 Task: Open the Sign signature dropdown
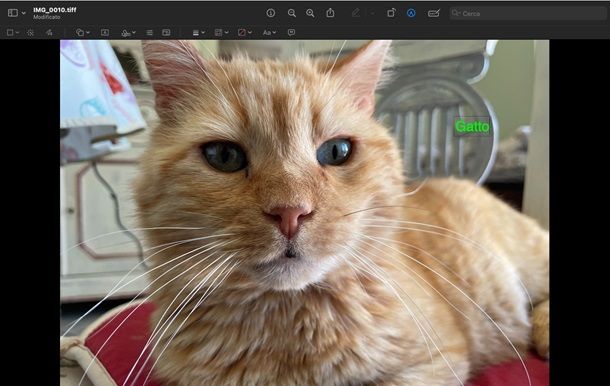click(128, 33)
